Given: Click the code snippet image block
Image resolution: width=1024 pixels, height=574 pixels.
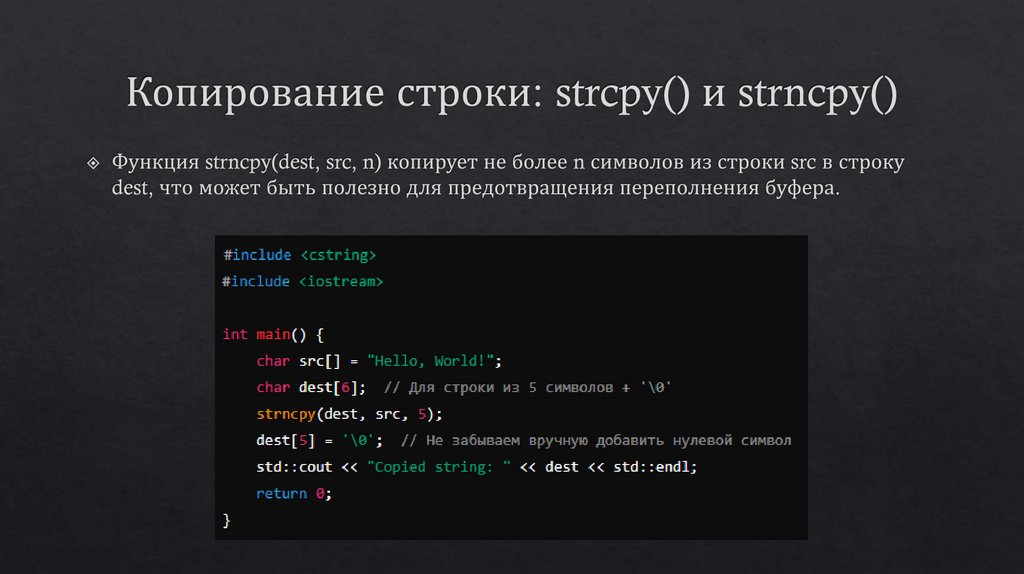Looking at the screenshot, I should tap(511, 387).
